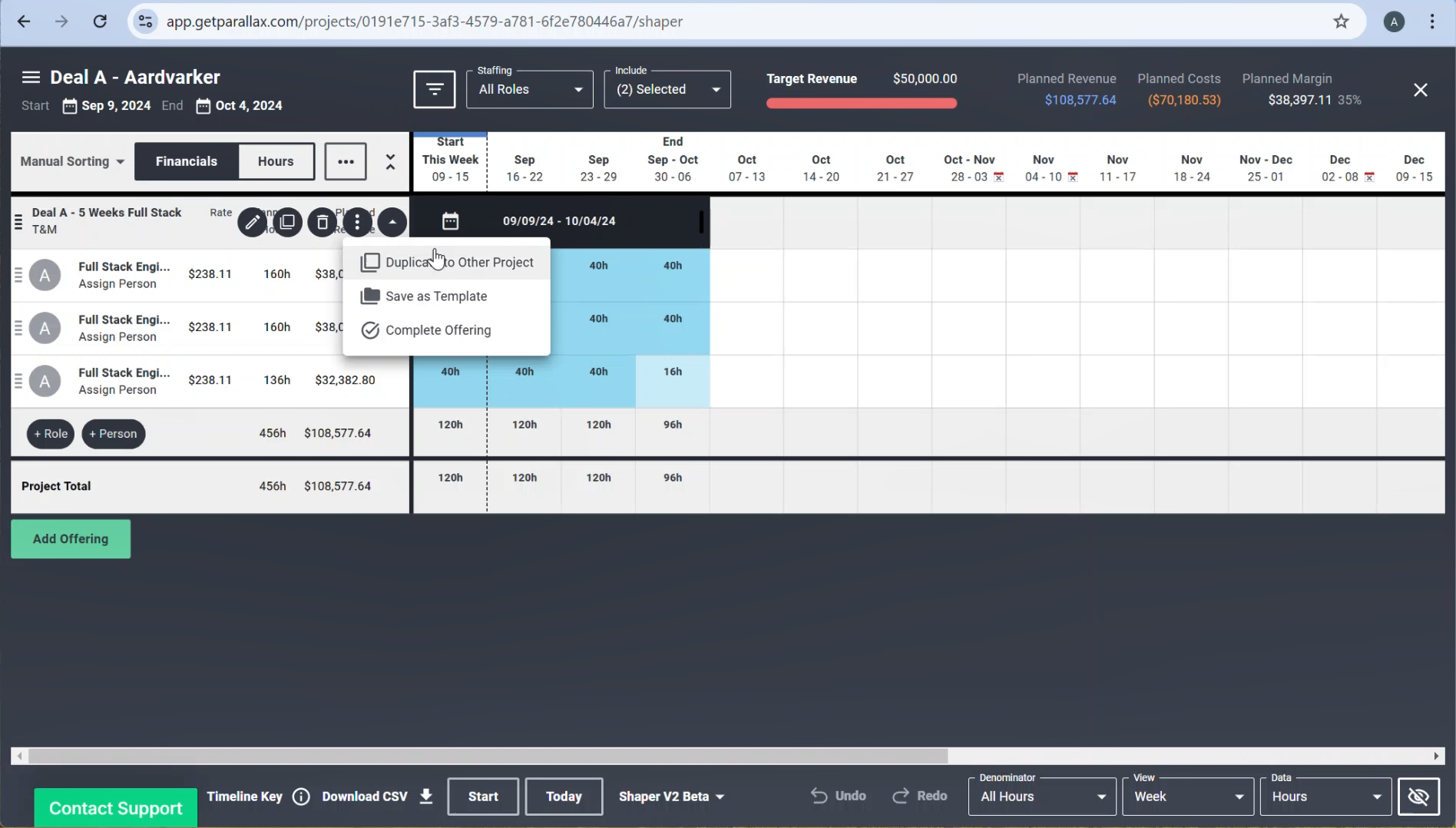
Task: Select the pencil edit icon for Deal A offering
Action: [252, 222]
